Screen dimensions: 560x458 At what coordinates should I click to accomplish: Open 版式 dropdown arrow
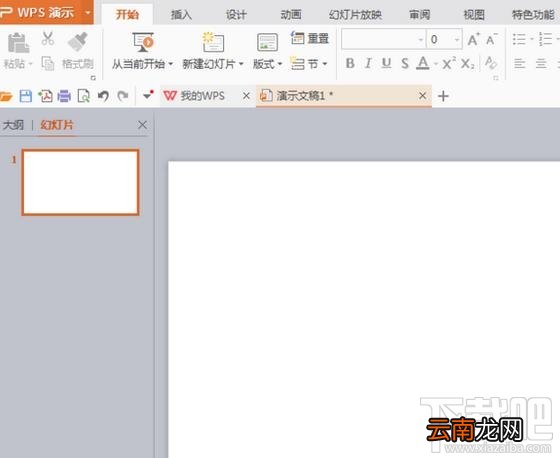(280, 64)
